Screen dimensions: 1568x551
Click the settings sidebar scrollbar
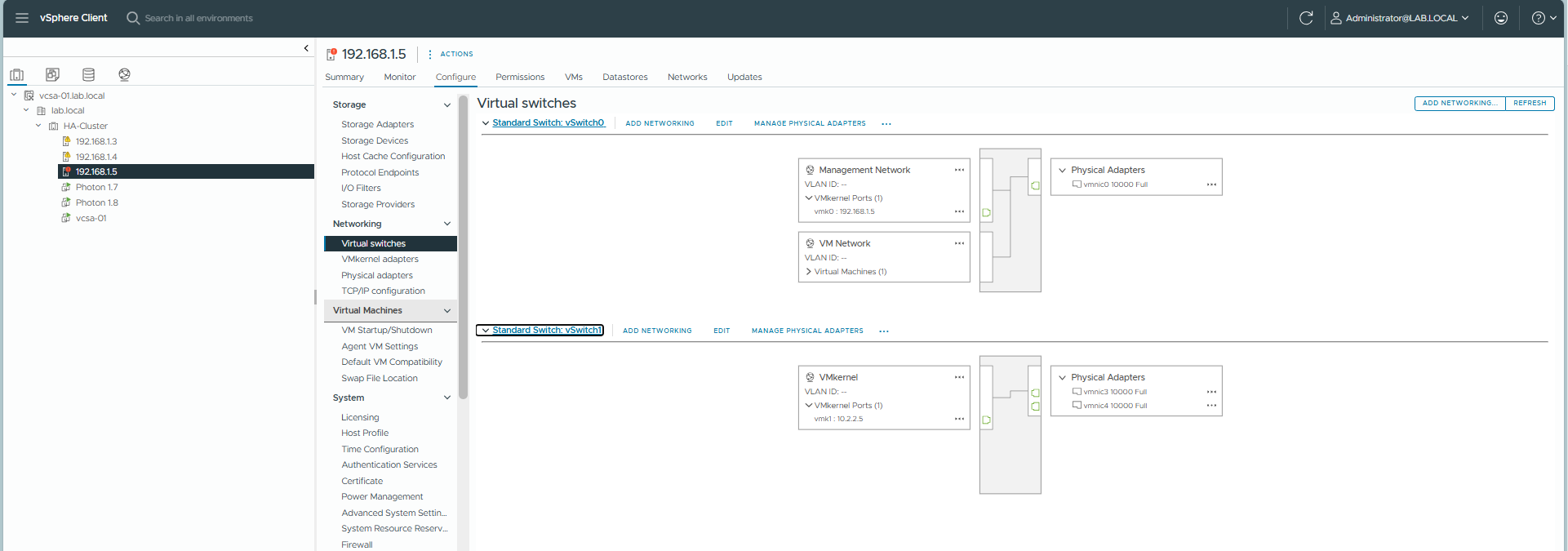coord(463,247)
